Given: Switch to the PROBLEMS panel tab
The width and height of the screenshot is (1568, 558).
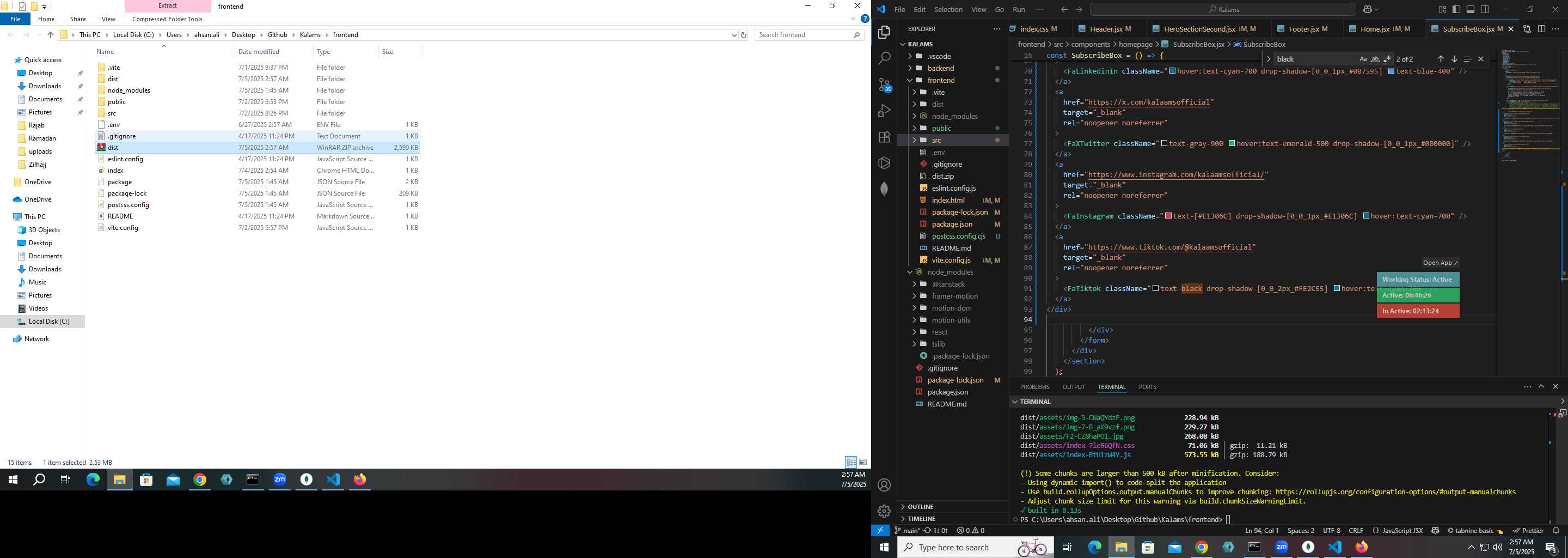Looking at the screenshot, I should [x=1034, y=387].
